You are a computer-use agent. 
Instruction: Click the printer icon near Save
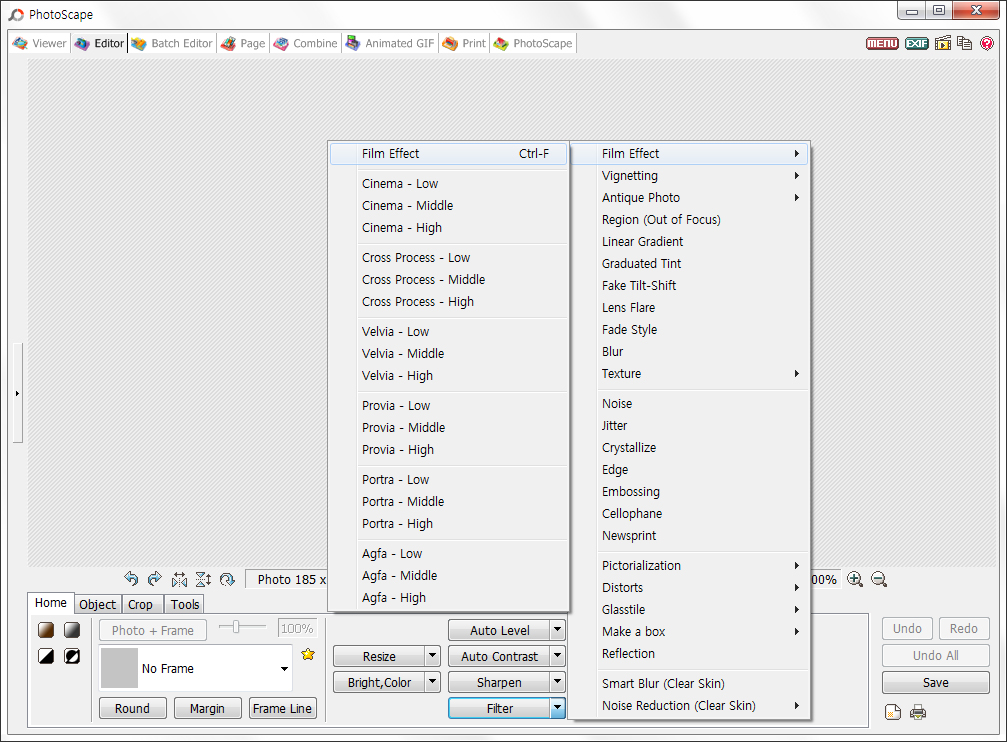click(x=918, y=712)
